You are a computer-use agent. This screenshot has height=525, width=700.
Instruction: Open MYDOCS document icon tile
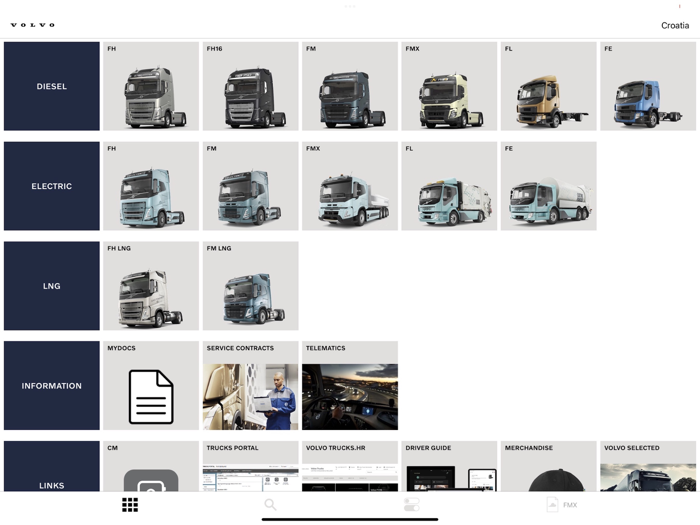[x=151, y=386]
